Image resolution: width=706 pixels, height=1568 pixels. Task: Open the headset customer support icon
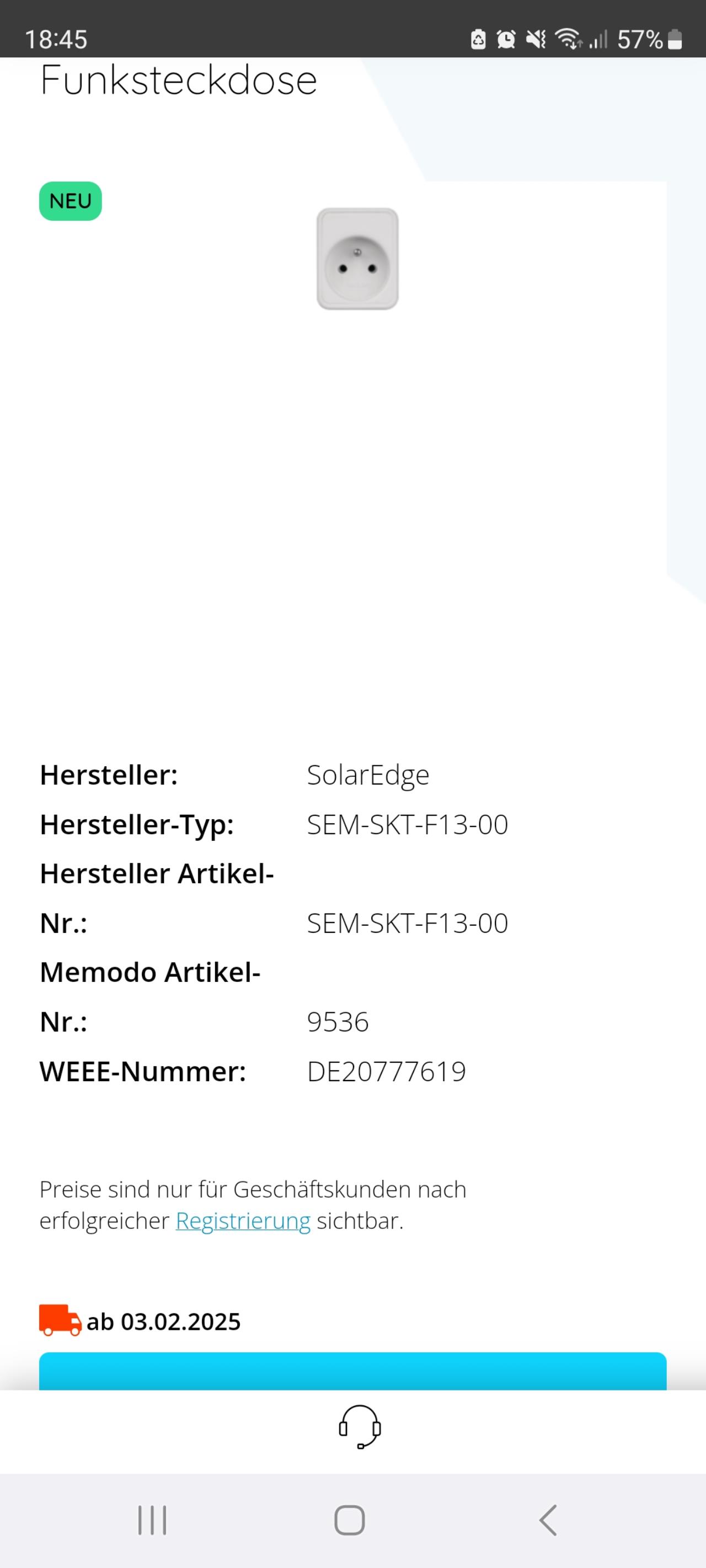[360, 1426]
